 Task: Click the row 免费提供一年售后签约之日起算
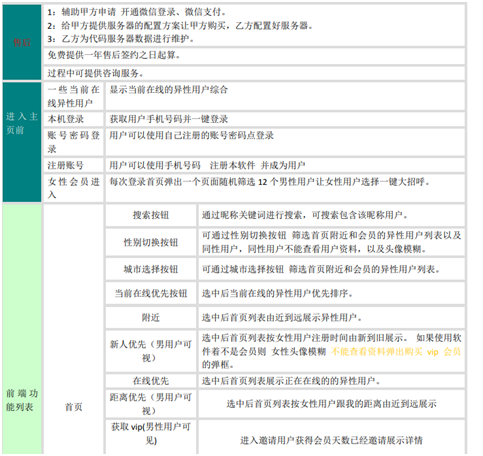click(x=254, y=56)
